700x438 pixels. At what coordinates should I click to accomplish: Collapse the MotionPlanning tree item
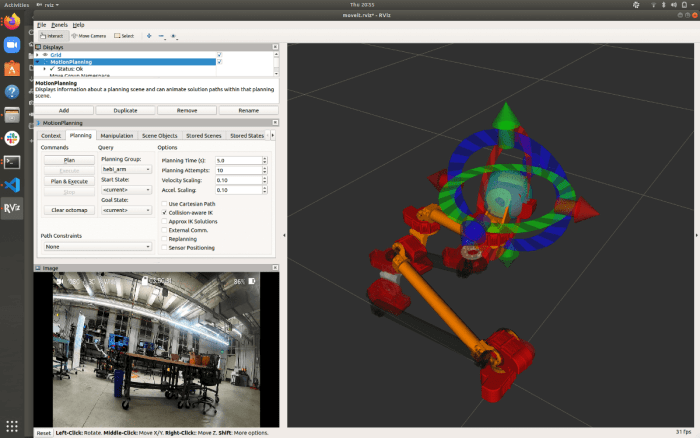(x=38, y=62)
